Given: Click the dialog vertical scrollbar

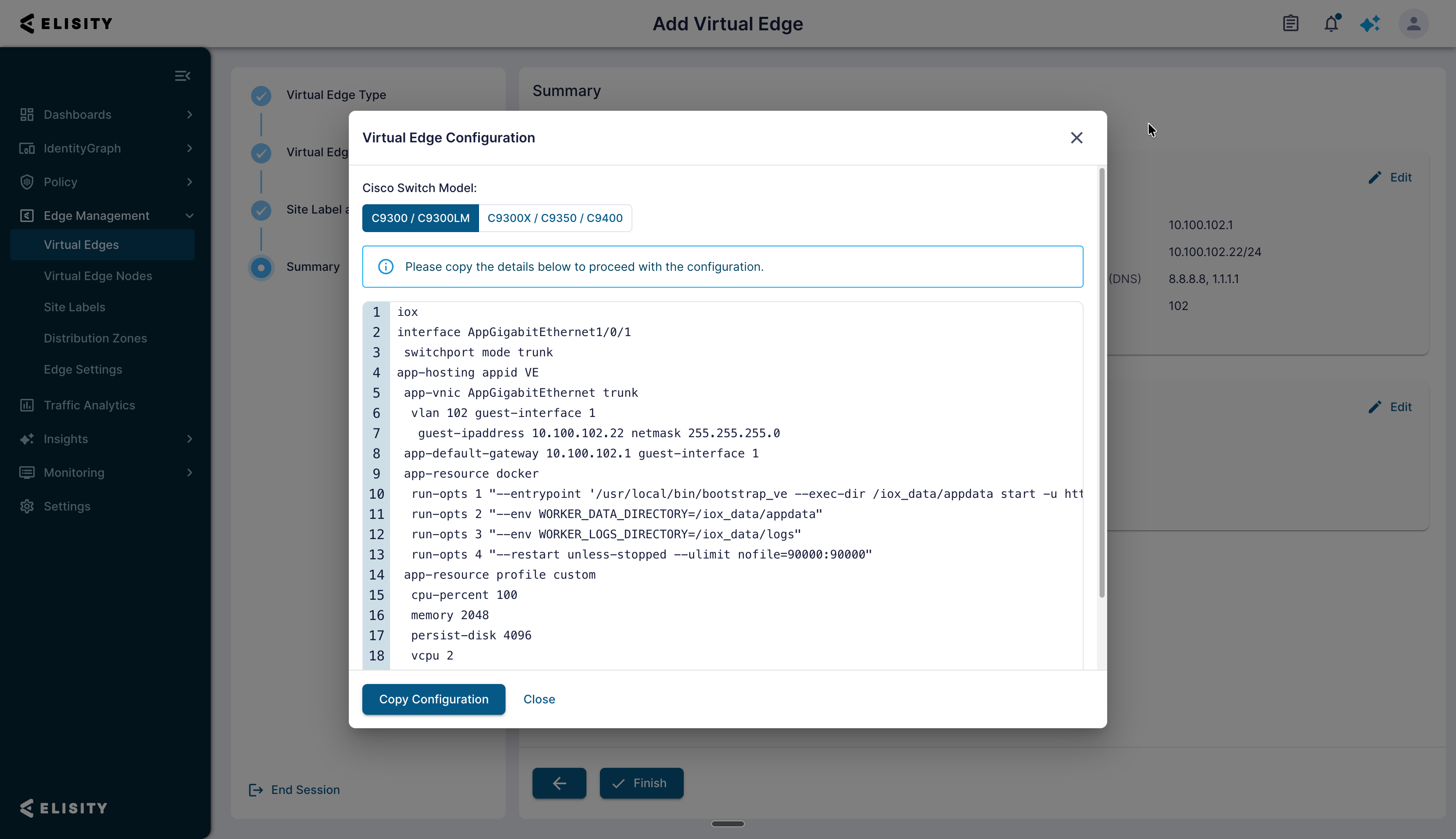Looking at the screenshot, I should click(x=1102, y=382).
